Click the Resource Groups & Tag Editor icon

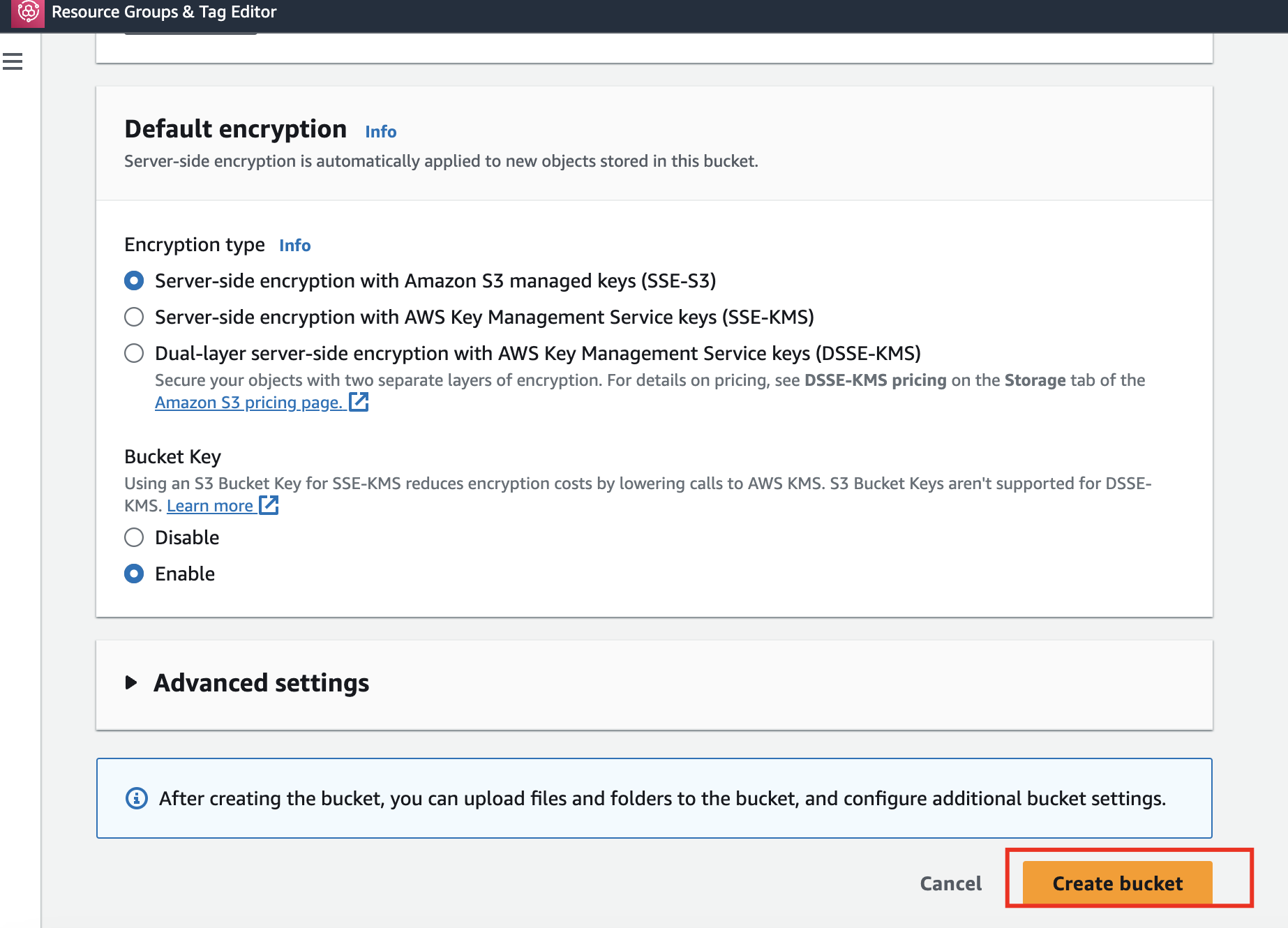(x=28, y=12)
